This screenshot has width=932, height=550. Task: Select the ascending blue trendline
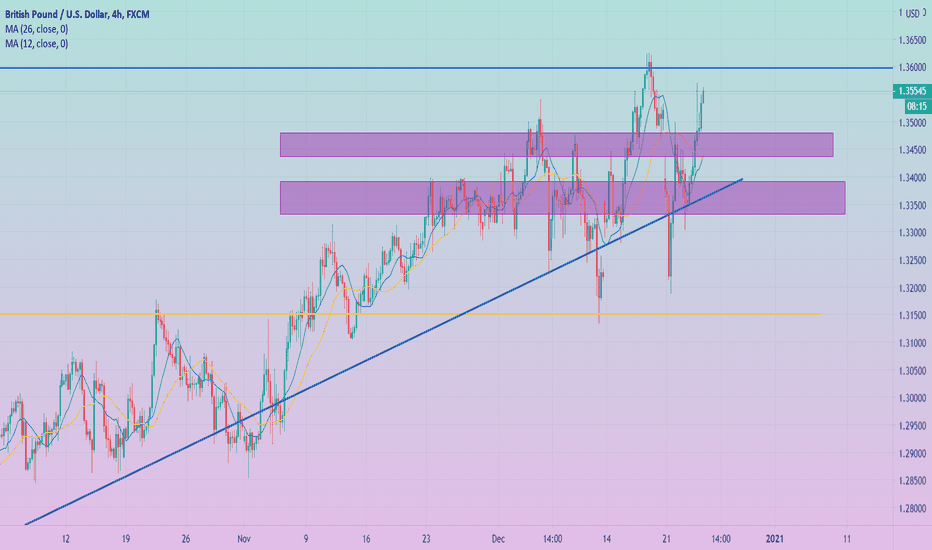383,352
